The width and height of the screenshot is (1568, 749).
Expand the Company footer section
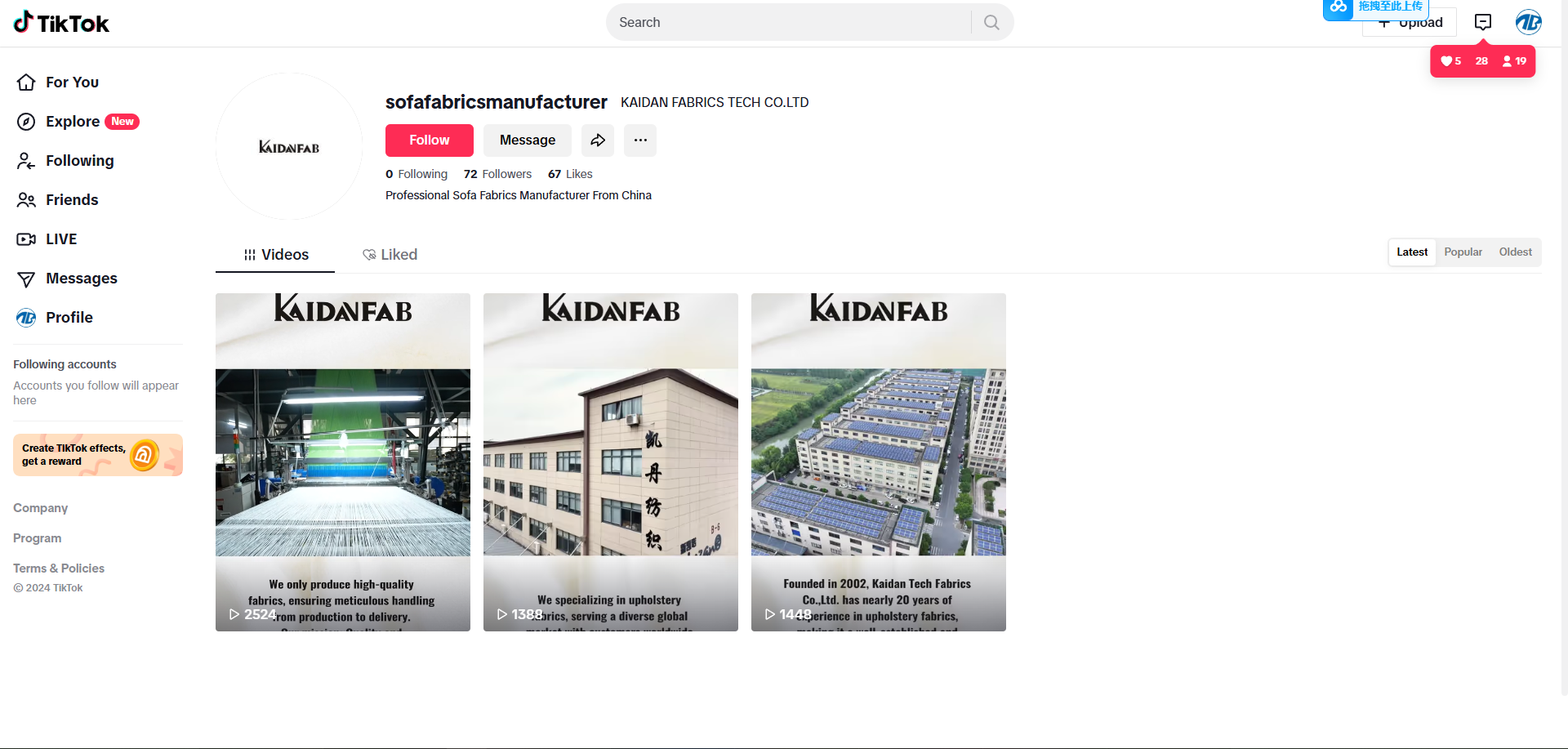pos(41,508)
